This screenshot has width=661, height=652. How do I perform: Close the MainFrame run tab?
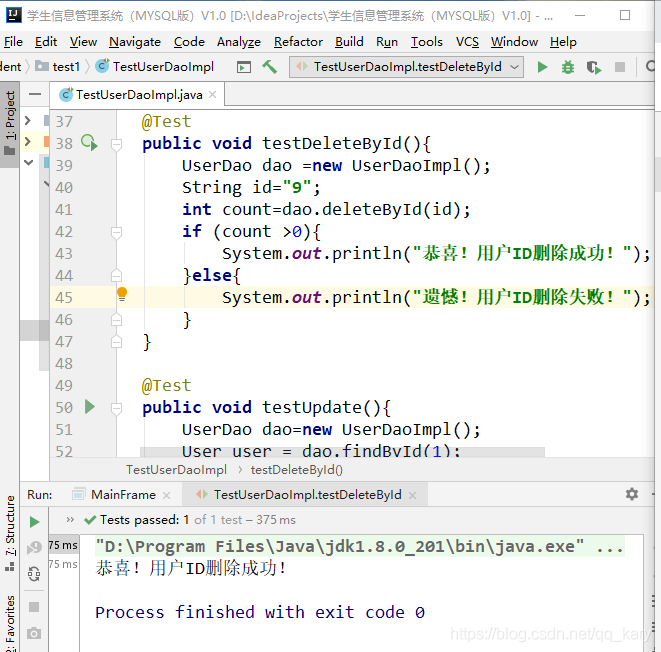167,495
